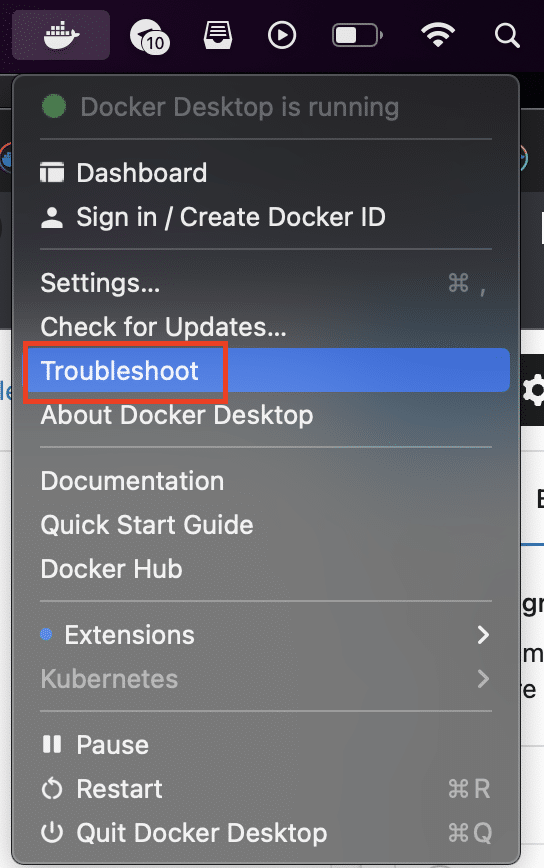Click the circled play button menu bar icon
The width and height of the screenshot is (544, 868).
tap(282, 35)
